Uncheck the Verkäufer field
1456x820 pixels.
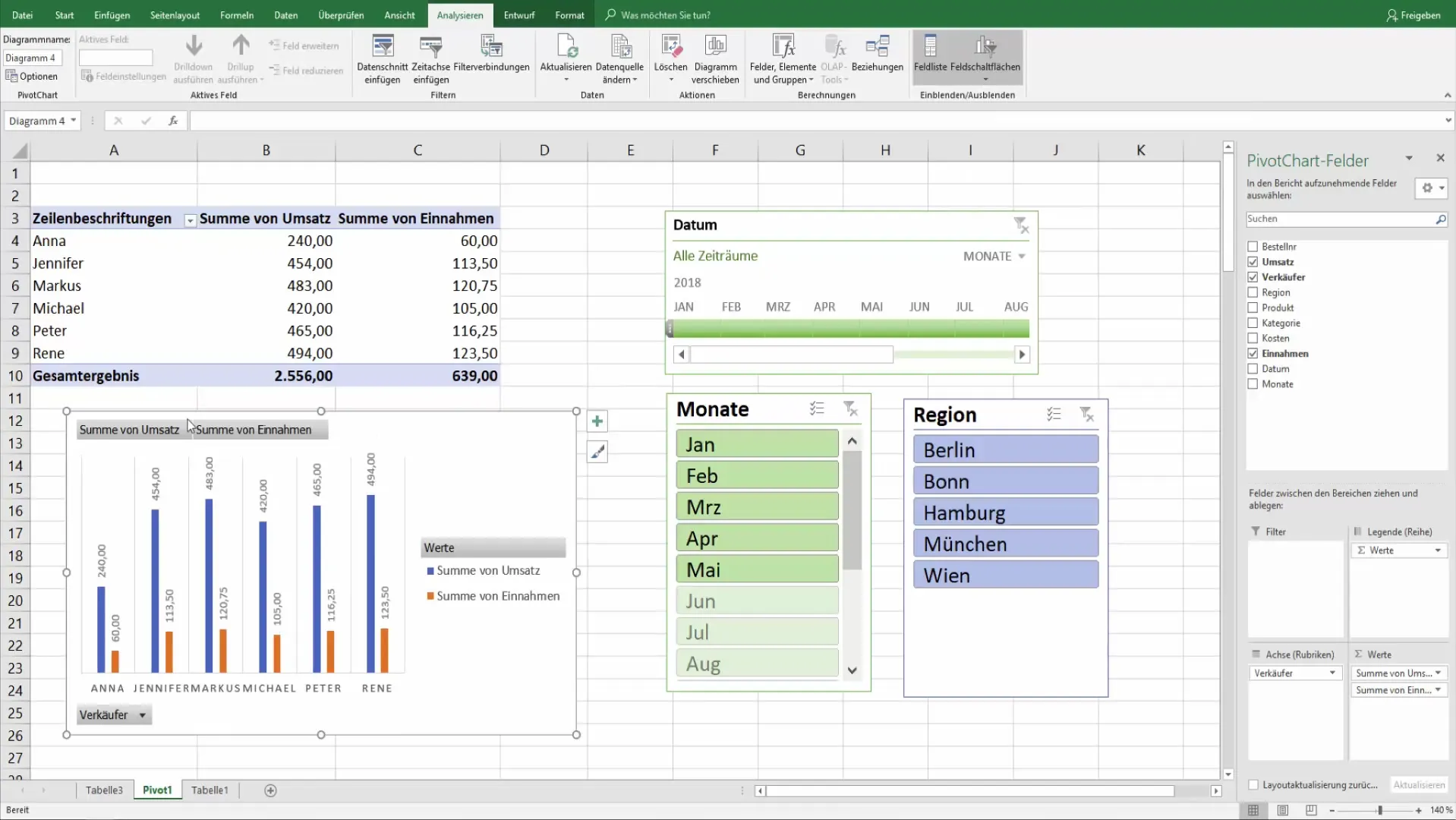1253,277
